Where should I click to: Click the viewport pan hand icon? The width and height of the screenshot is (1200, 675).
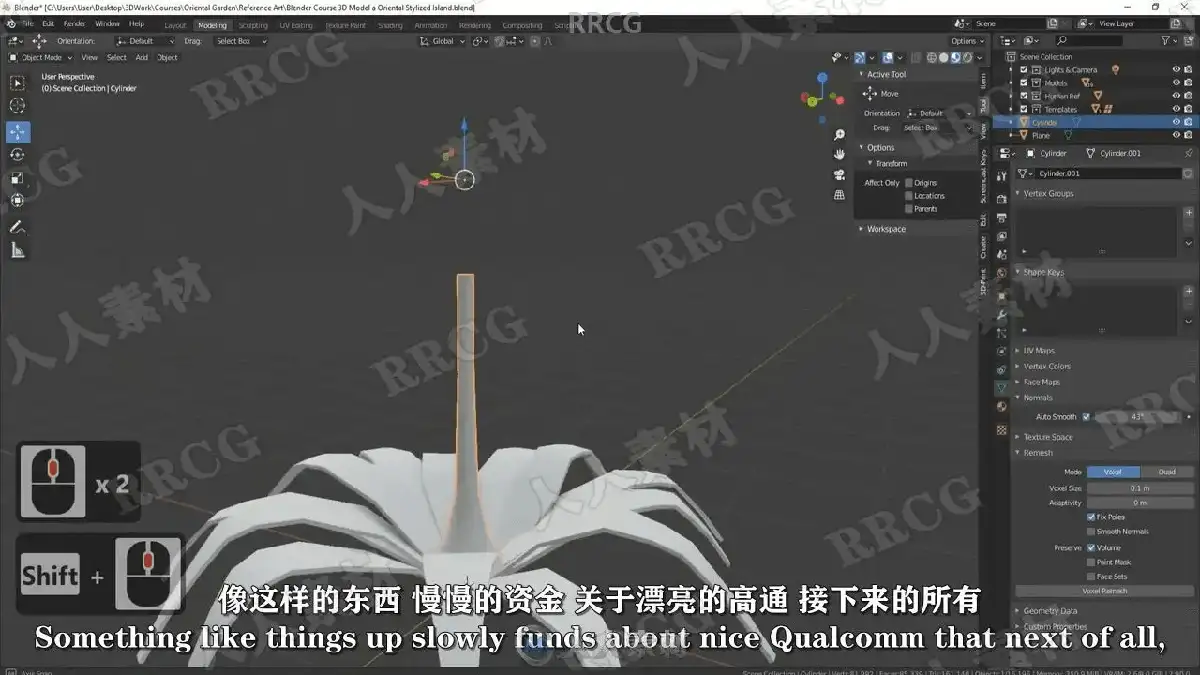(839, 155)
